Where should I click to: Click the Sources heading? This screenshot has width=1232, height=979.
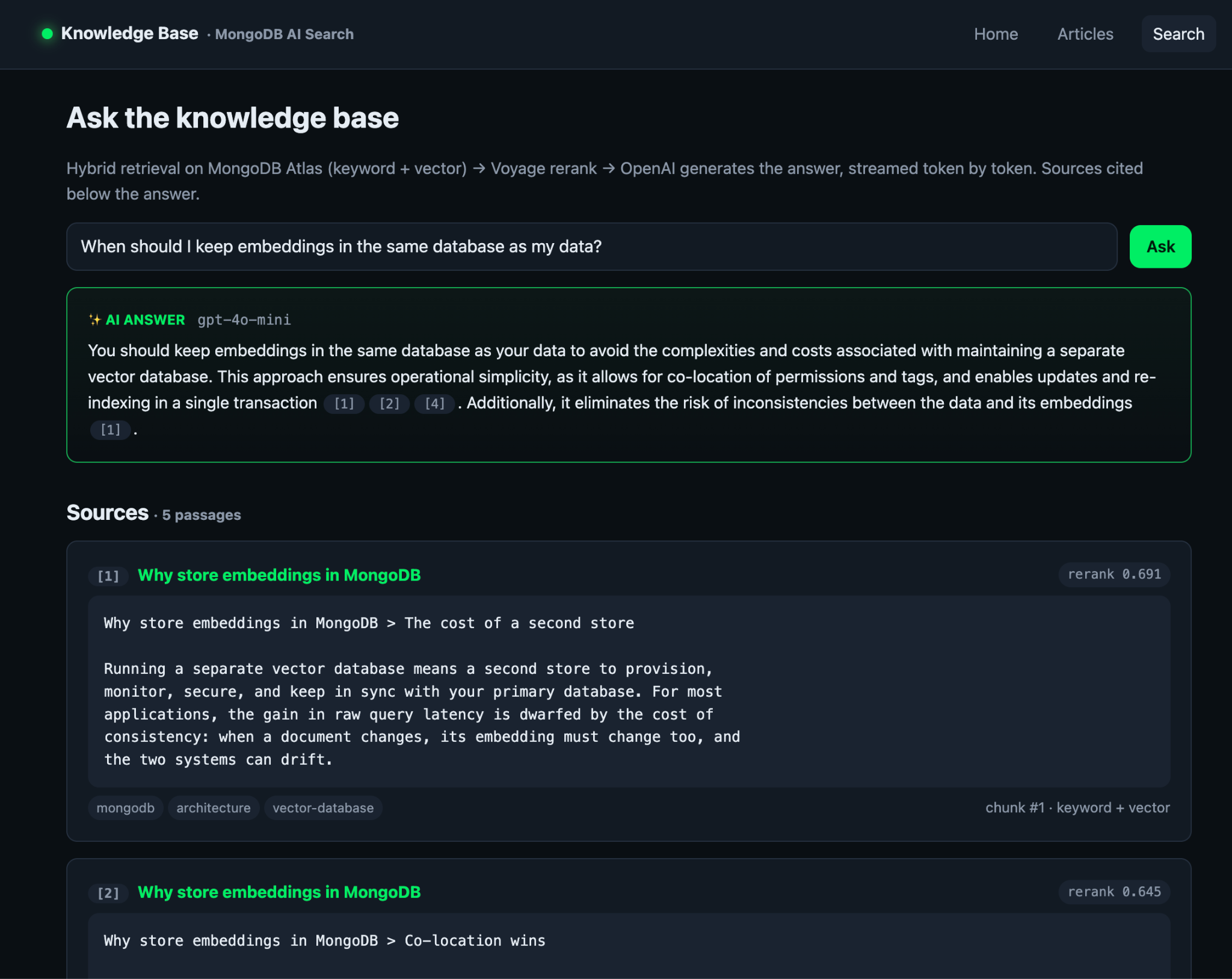tap(108, 513)
